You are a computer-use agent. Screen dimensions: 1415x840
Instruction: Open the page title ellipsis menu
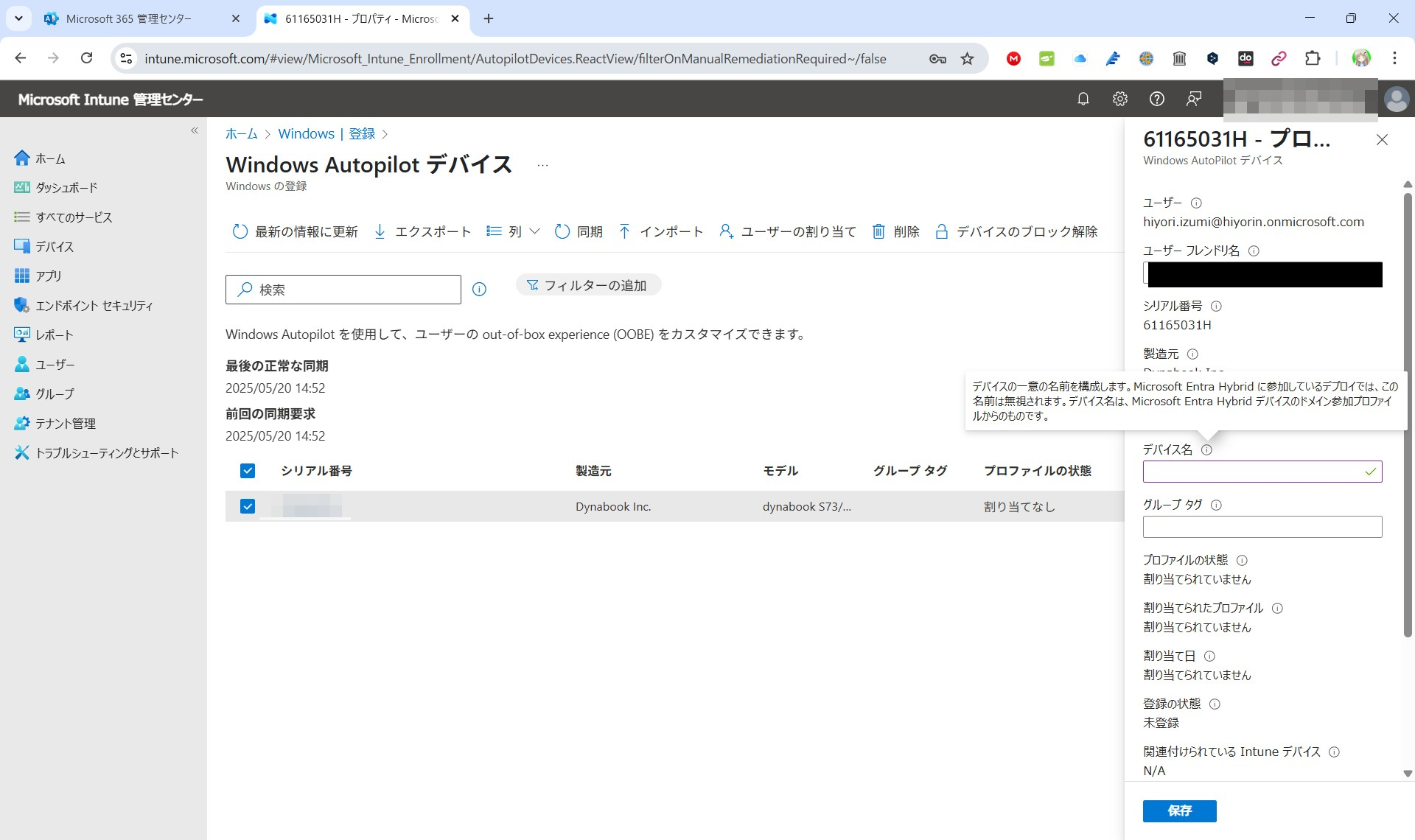542,165
